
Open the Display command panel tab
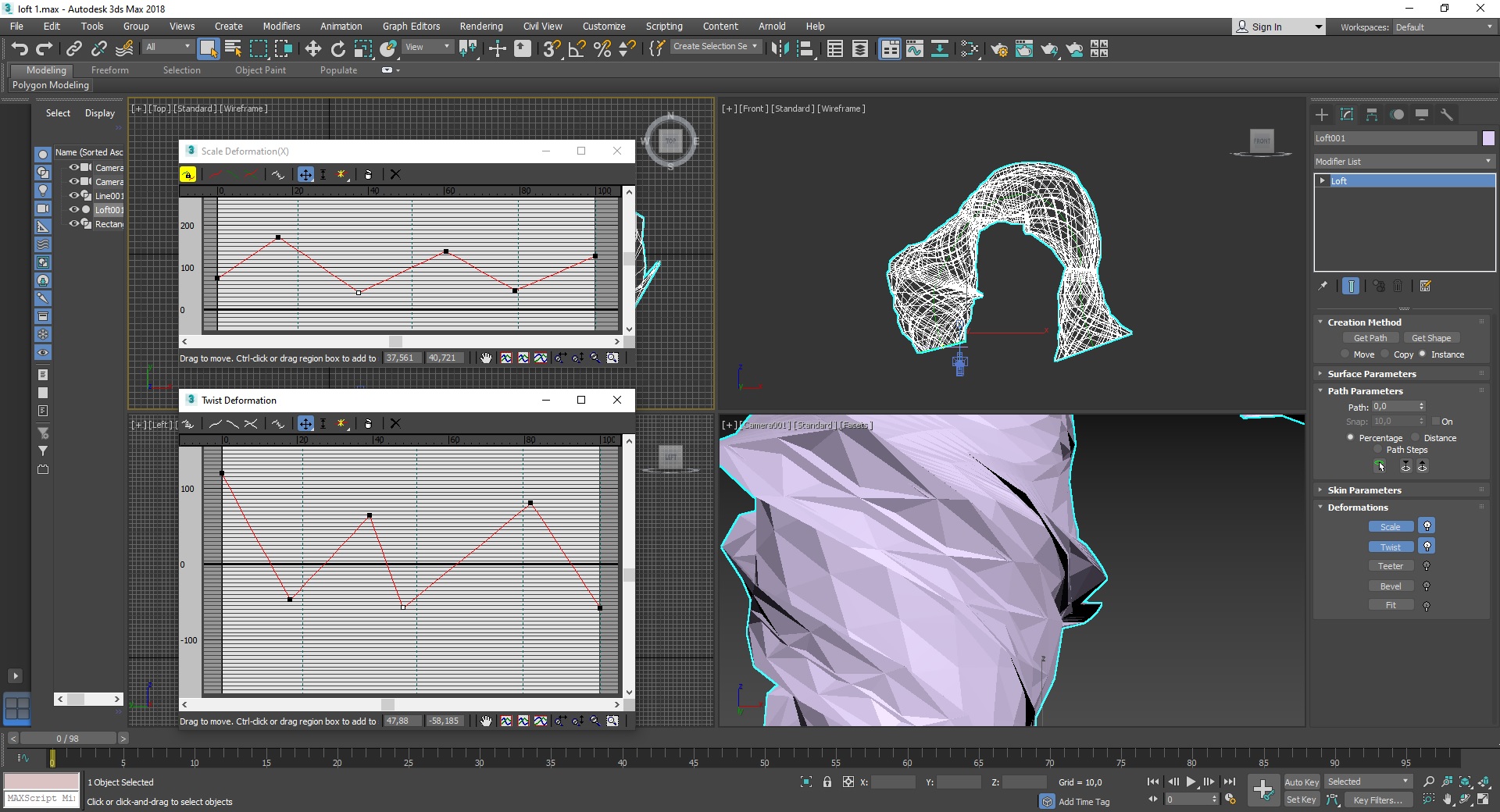click(x=1422, y=115)
